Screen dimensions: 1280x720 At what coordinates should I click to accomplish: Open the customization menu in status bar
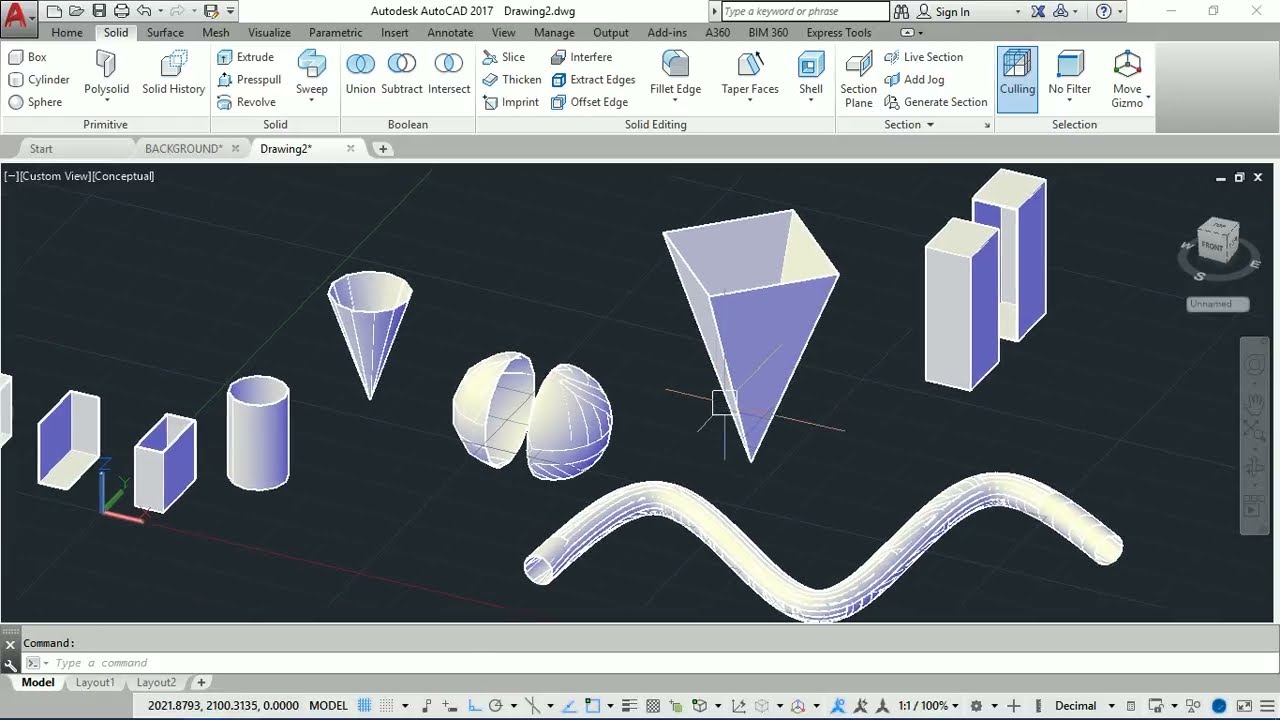coord(1265,706)
